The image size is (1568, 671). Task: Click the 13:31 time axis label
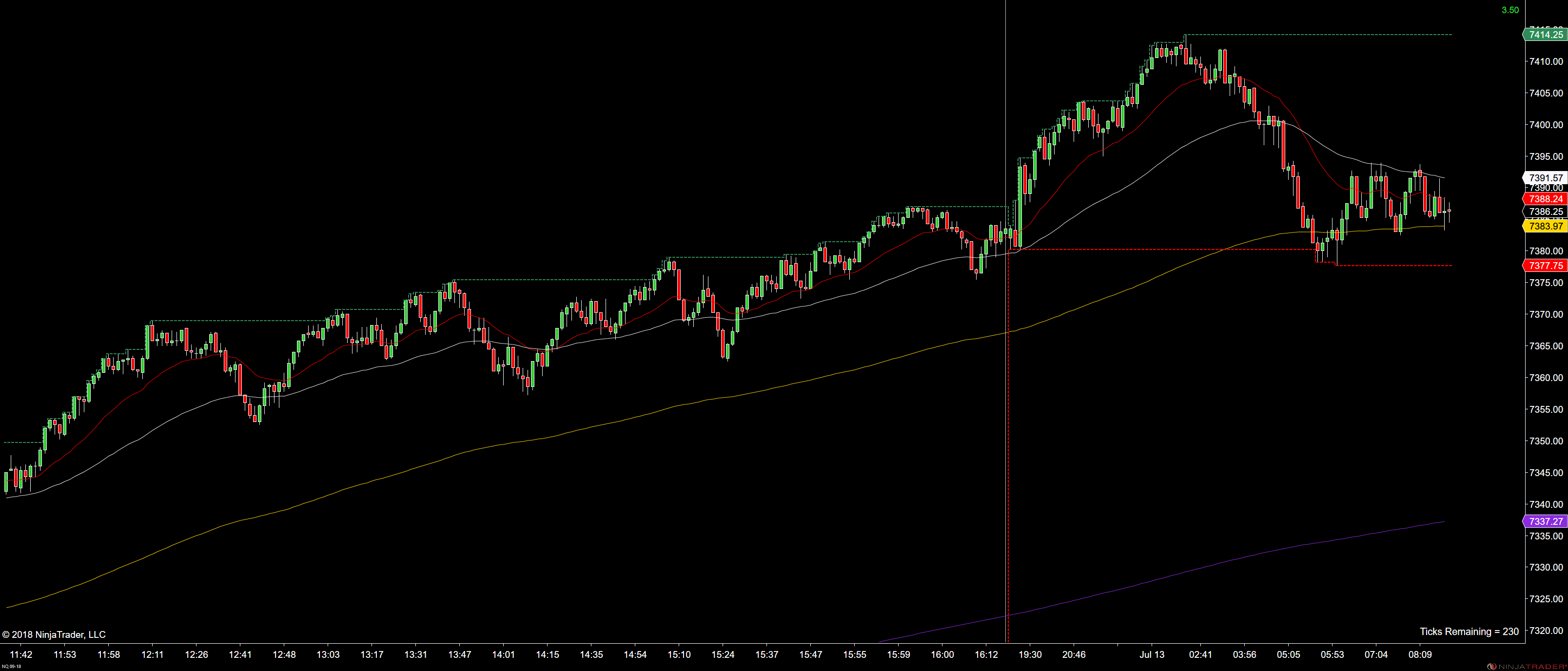pos(416,654)
